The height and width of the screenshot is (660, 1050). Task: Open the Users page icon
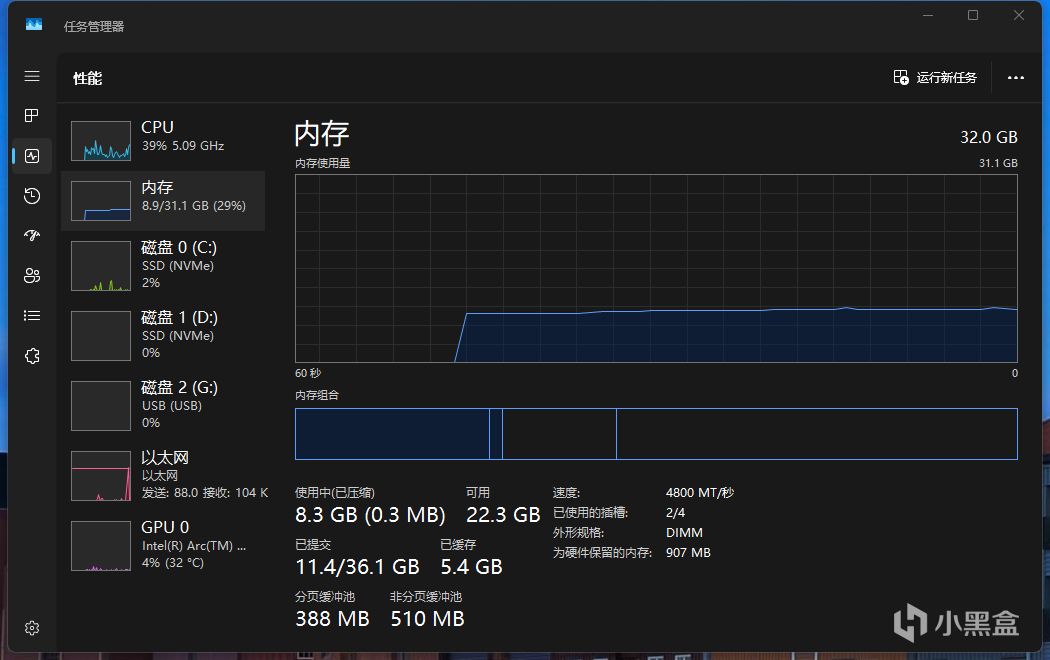[31, 275]
